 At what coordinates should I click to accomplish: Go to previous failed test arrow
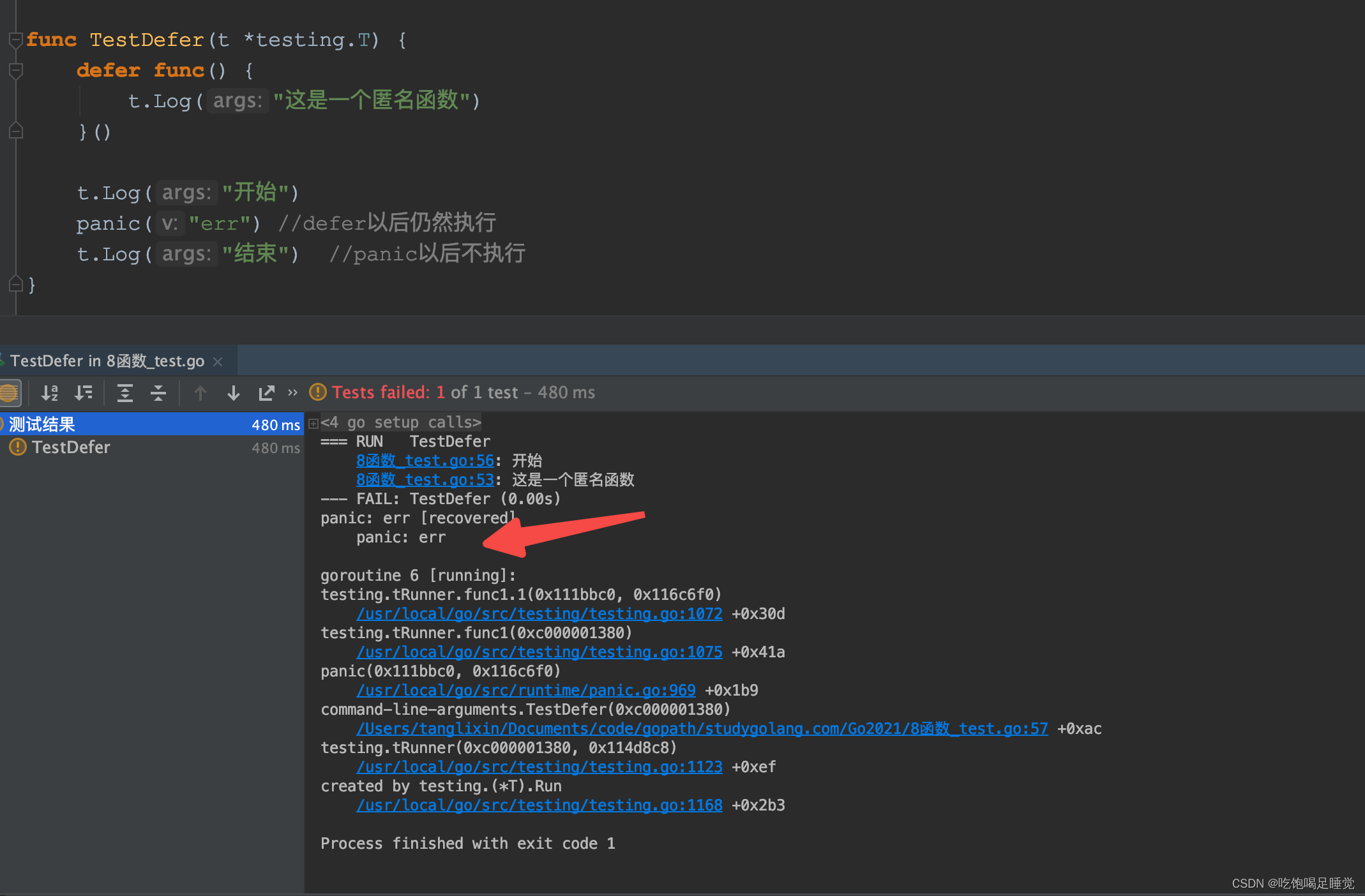200,392
